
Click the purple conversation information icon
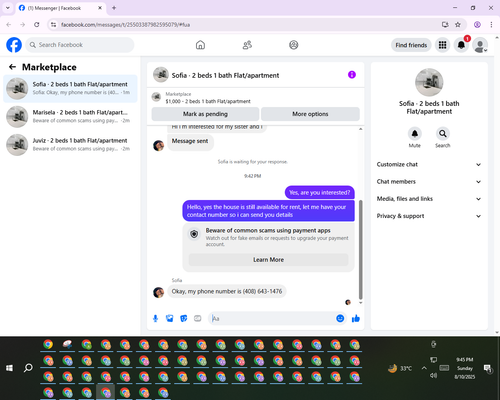coord(352,75)
